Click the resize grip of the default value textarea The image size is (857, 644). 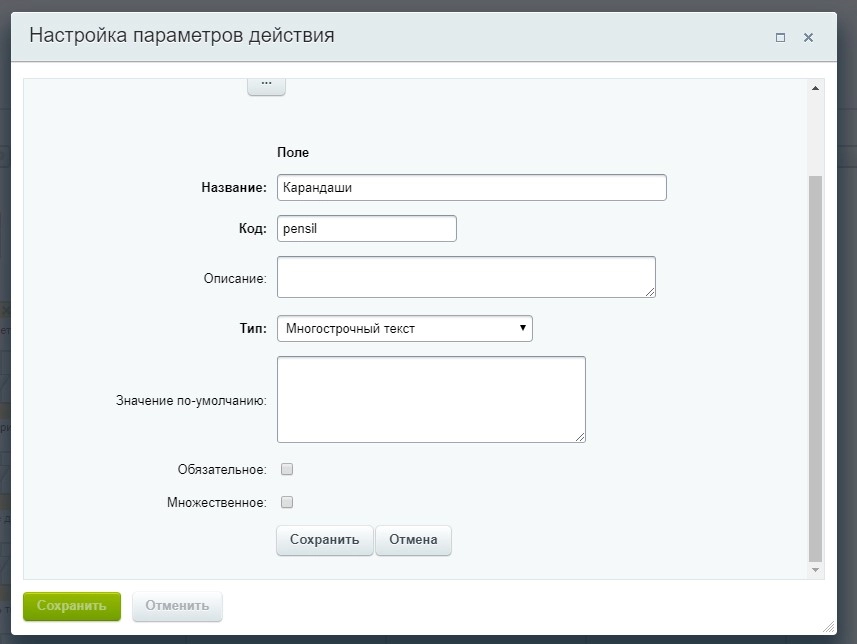(581, 436)
